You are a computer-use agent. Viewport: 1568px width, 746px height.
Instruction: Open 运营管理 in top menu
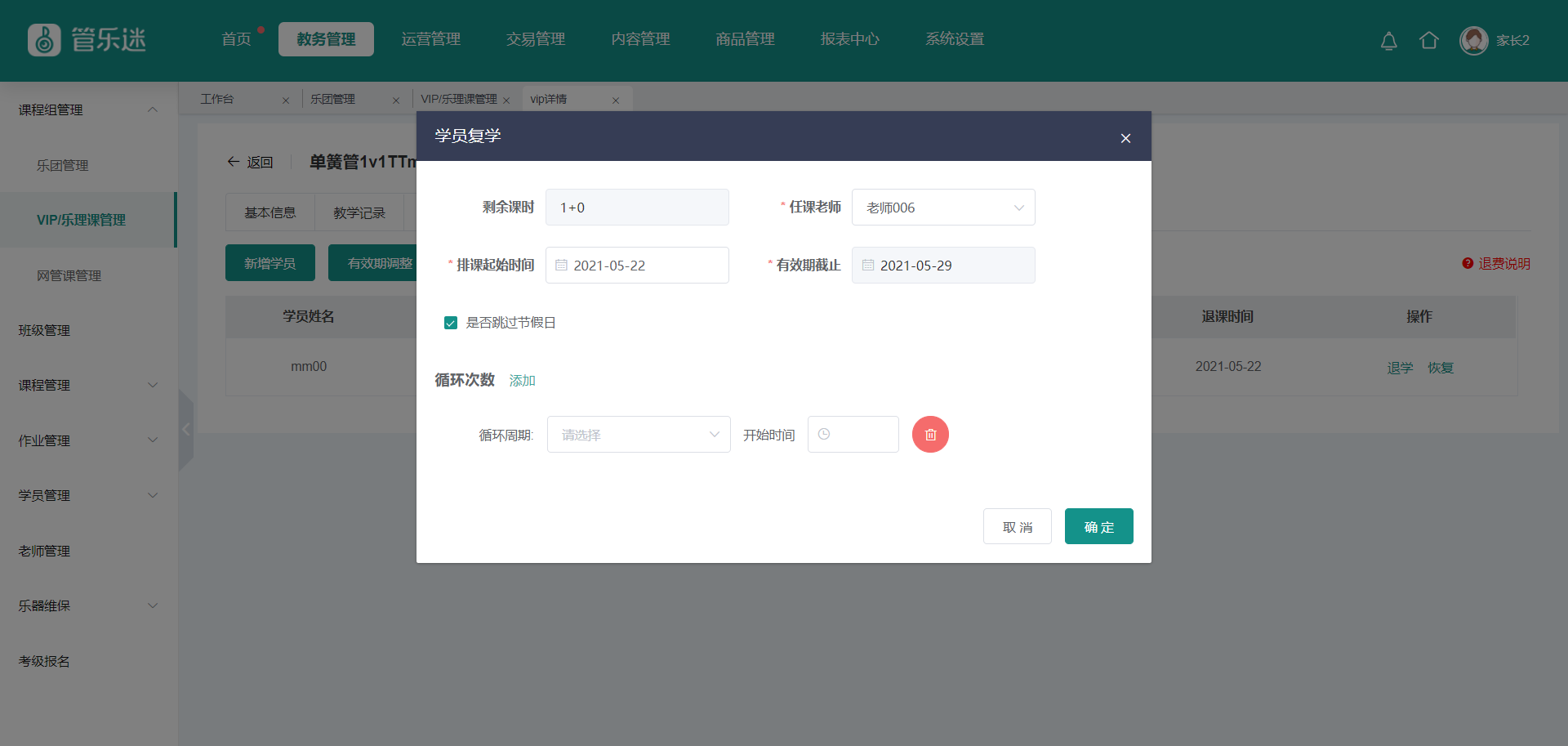point(430,39)
